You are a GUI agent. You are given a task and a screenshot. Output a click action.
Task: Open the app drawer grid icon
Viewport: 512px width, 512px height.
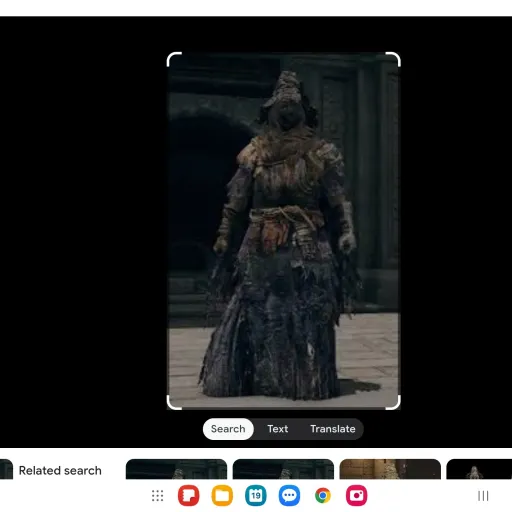pos(157,496)
